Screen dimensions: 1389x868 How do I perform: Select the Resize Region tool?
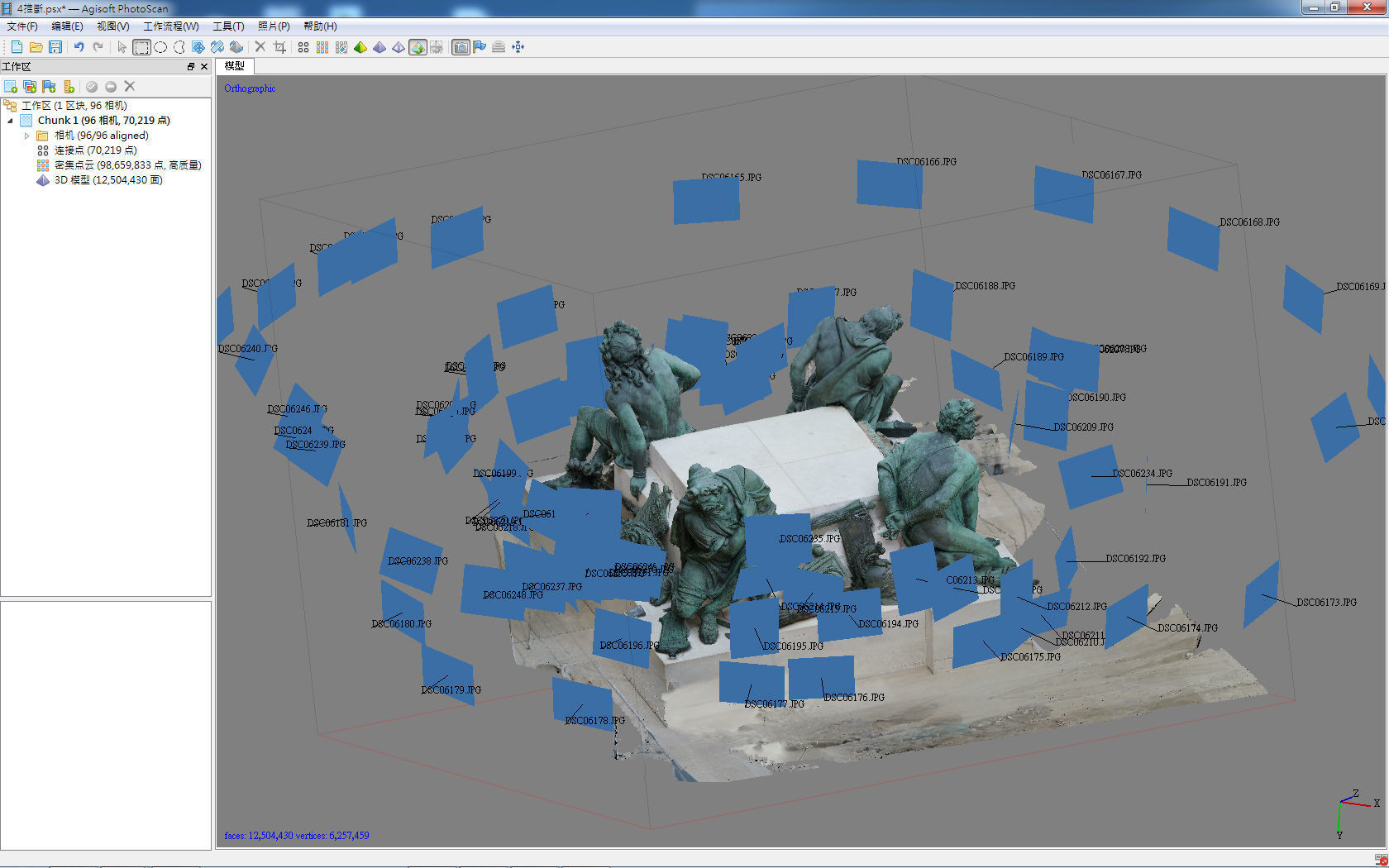[217, 47]
